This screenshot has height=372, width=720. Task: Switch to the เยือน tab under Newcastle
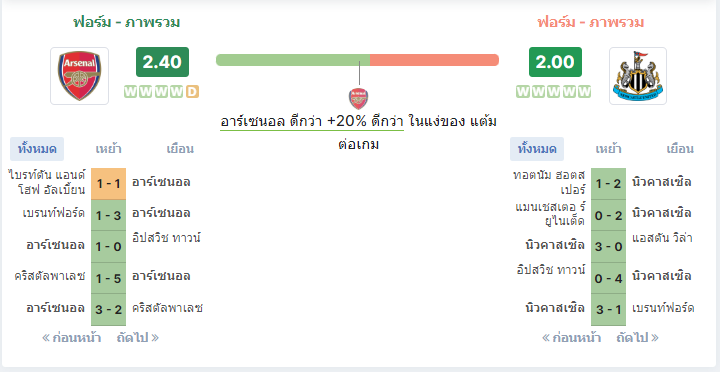pos(680,149)
